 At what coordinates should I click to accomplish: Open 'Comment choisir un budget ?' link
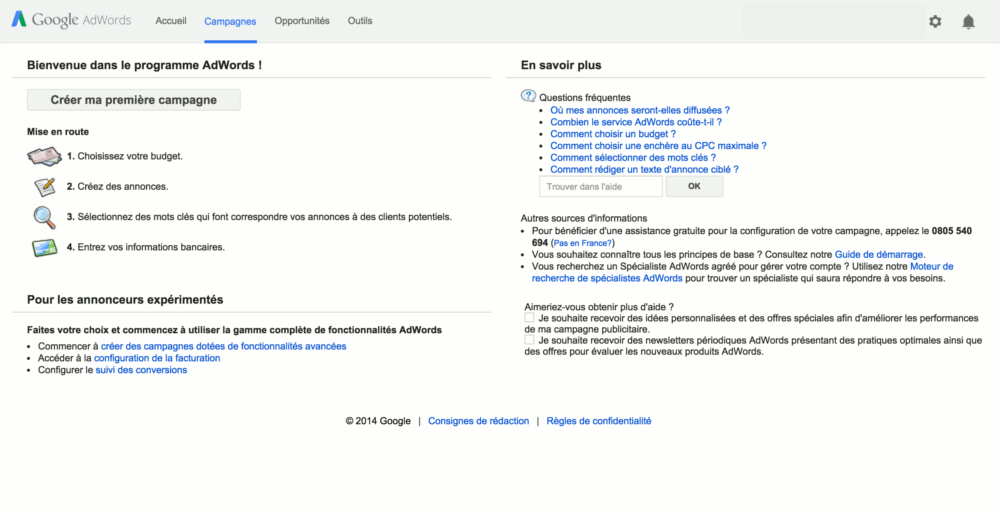613,134
